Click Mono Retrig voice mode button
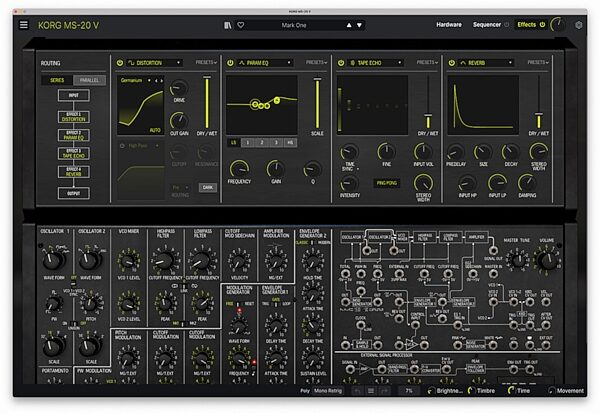The image size is (600, 414). pos(328,391)
